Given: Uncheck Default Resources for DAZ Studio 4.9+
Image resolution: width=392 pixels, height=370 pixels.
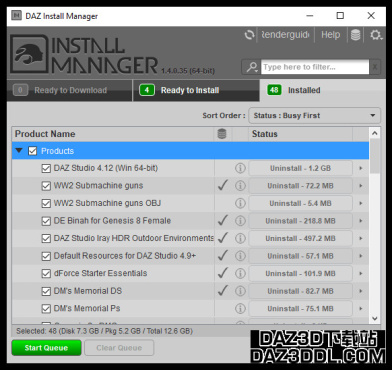Looking at the screenshot, I should [46, 256].
